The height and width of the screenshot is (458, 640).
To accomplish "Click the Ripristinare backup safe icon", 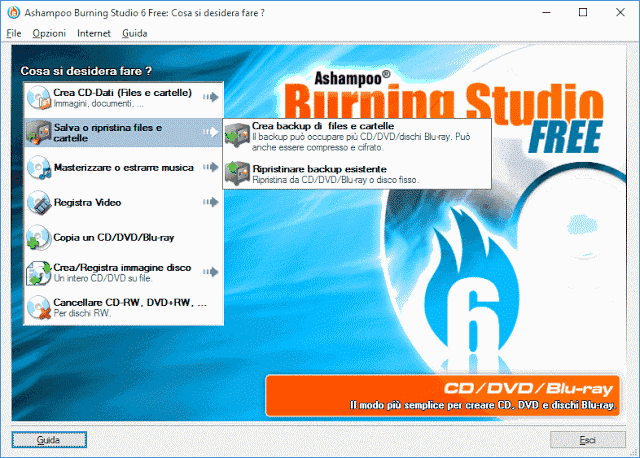I will (x=237, y=173).
